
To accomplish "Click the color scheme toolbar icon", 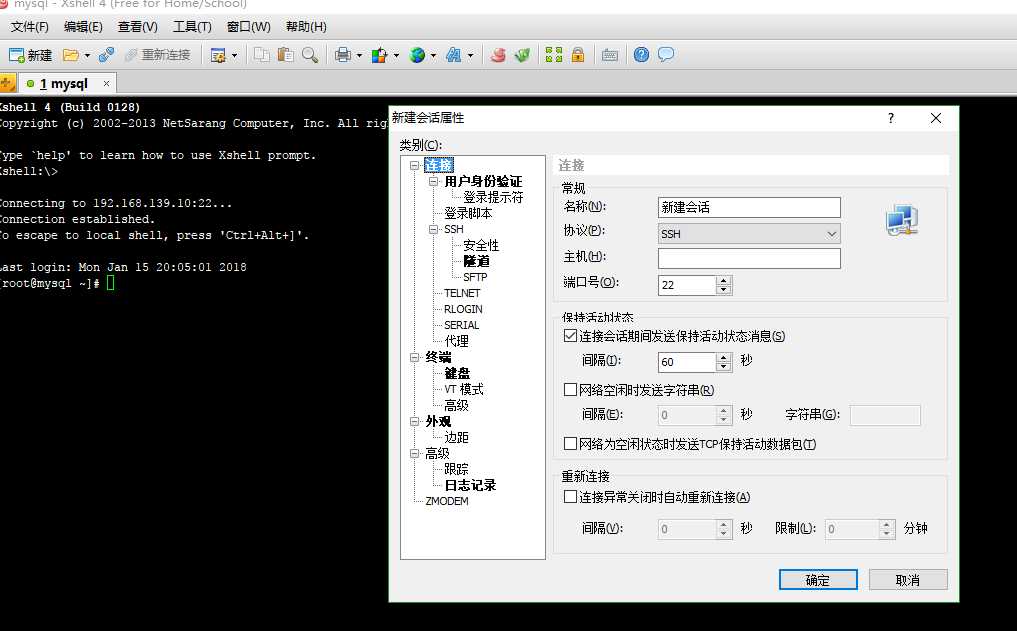I will (379, 55).
